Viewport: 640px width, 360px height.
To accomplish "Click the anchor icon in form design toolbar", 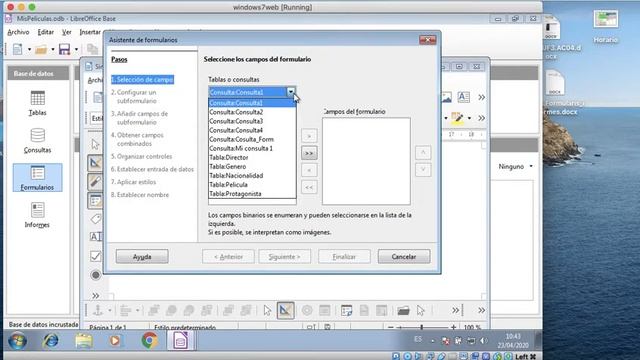I will (98, 310).
